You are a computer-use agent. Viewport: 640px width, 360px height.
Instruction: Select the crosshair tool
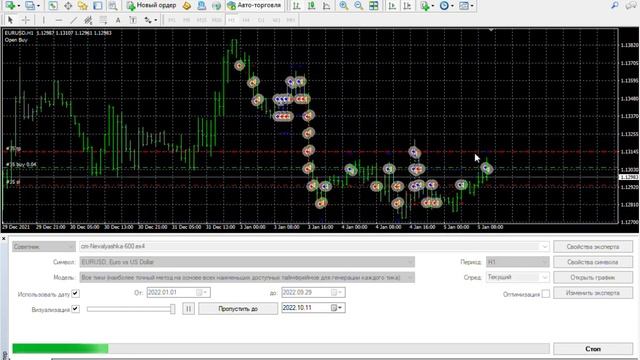26,20
